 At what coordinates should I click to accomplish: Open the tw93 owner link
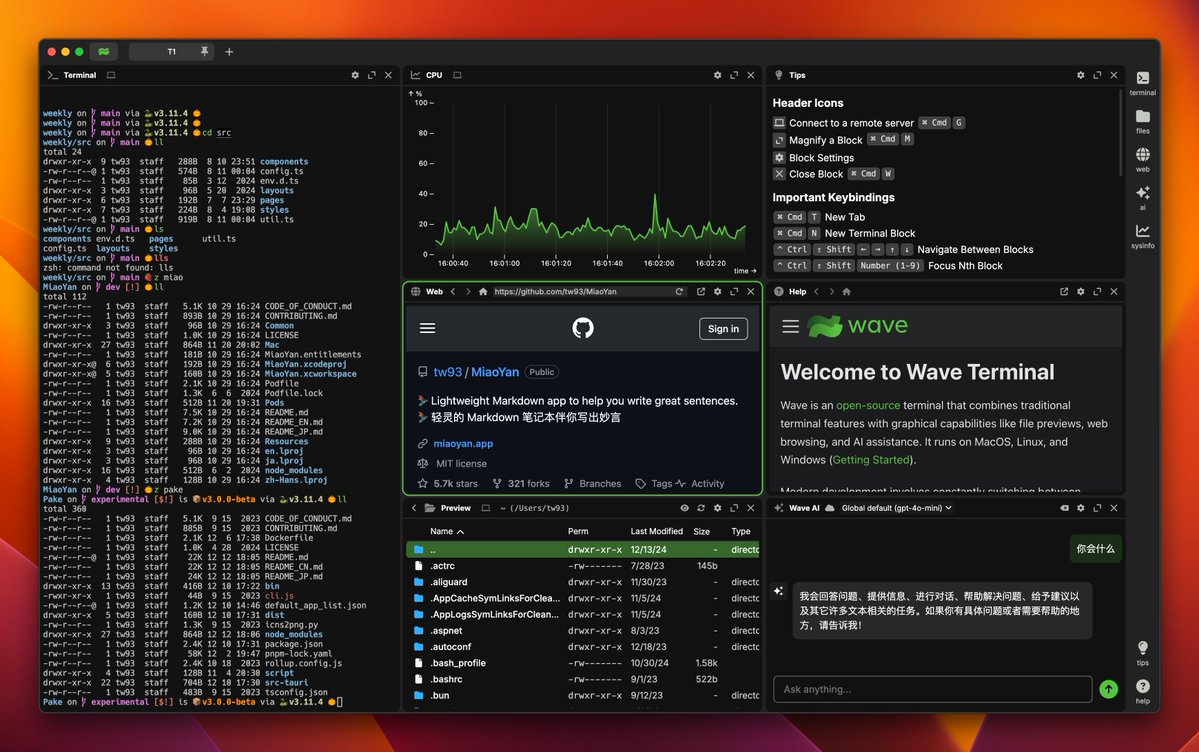tap(447, 372)
